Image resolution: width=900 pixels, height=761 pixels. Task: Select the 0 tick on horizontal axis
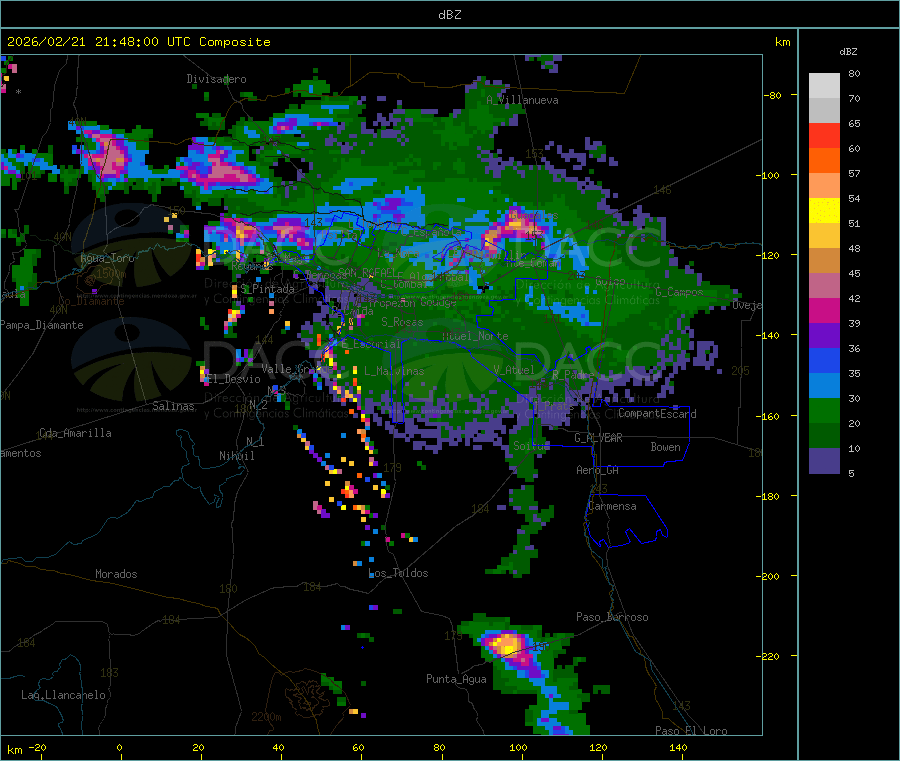click(x=119, y=747)
